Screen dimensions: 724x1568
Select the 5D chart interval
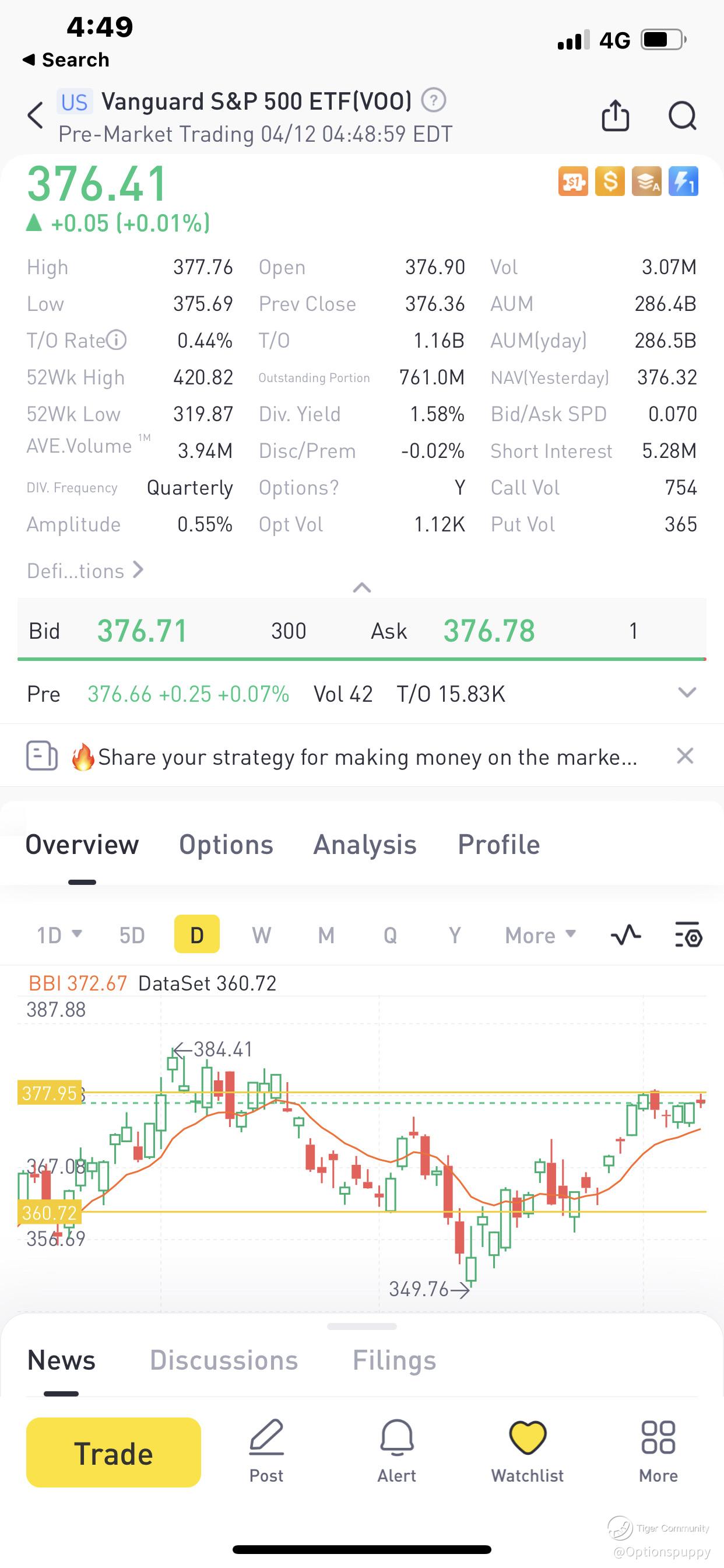click(x=131, y=935)
